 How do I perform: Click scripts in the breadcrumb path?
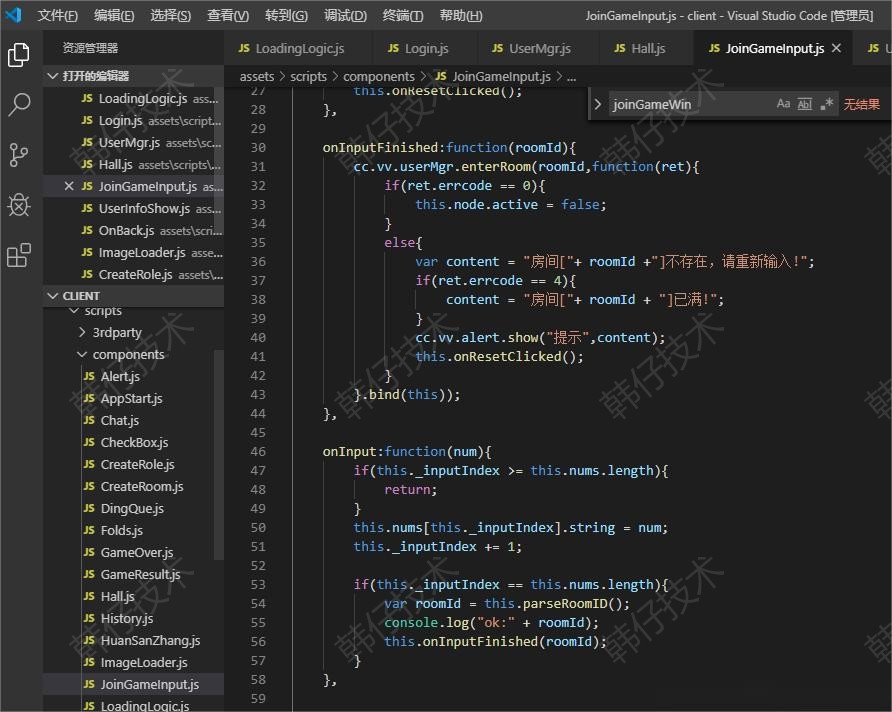(x=308, y=76)
